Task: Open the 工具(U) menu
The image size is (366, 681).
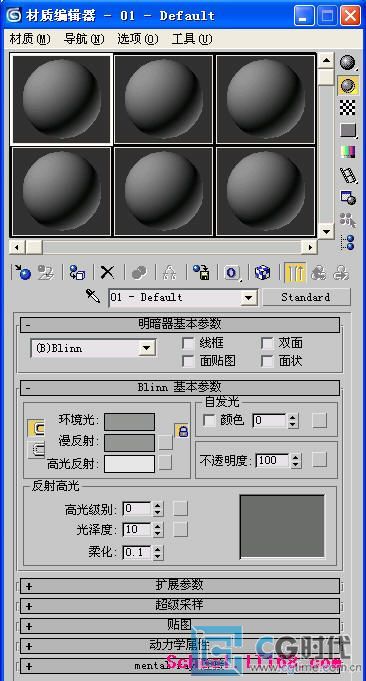Action: 192,39
